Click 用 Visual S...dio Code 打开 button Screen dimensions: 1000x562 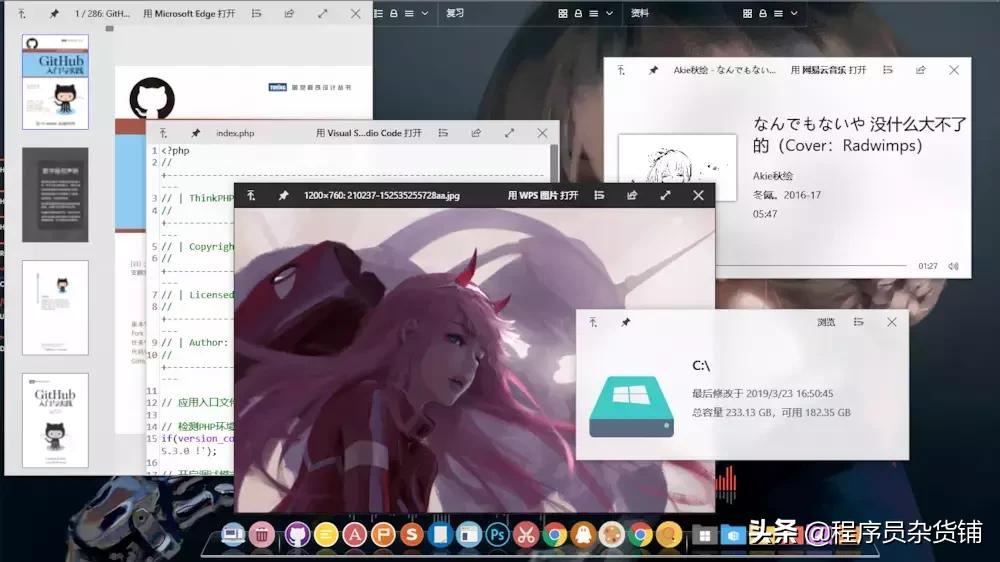[x=369, y=133]
